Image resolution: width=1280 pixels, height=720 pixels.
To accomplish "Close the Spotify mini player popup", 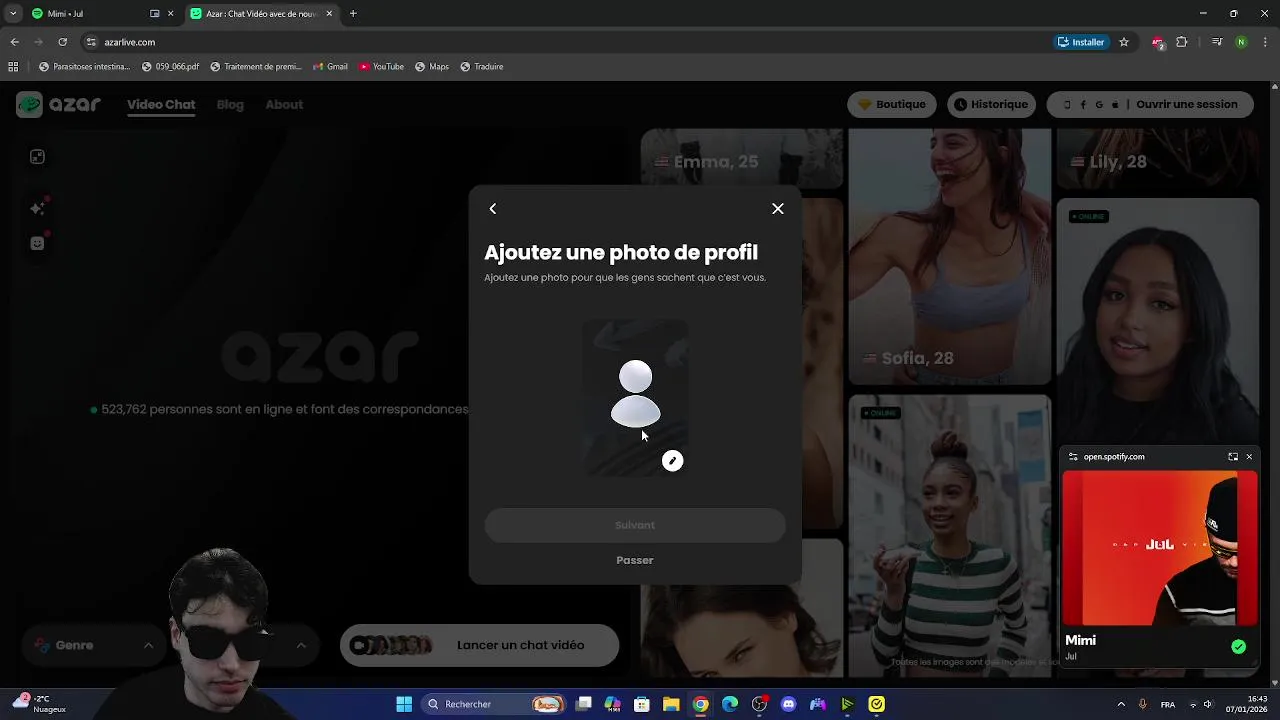I will tap(1249, 457).
